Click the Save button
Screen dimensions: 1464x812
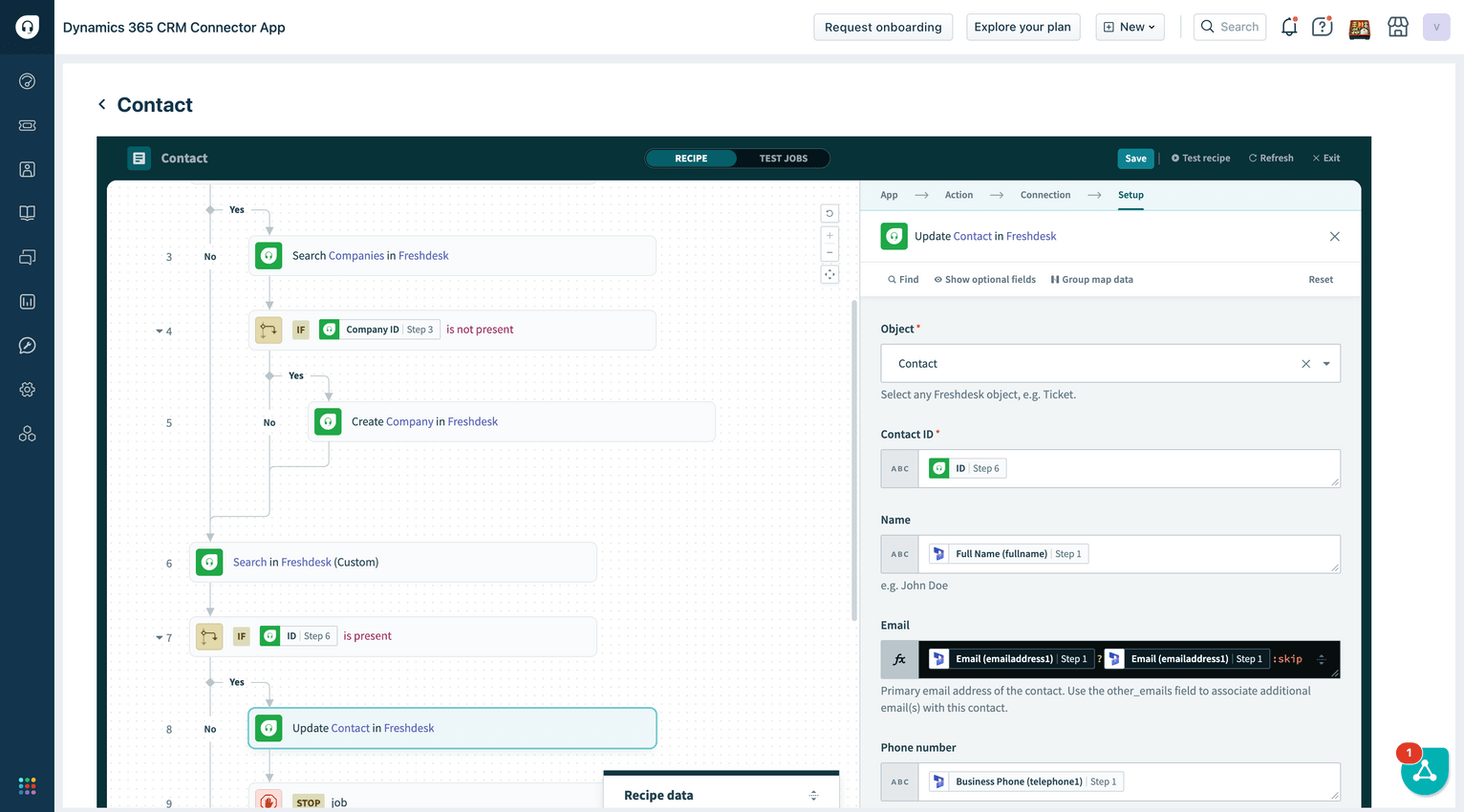[x=1135, y=159]
